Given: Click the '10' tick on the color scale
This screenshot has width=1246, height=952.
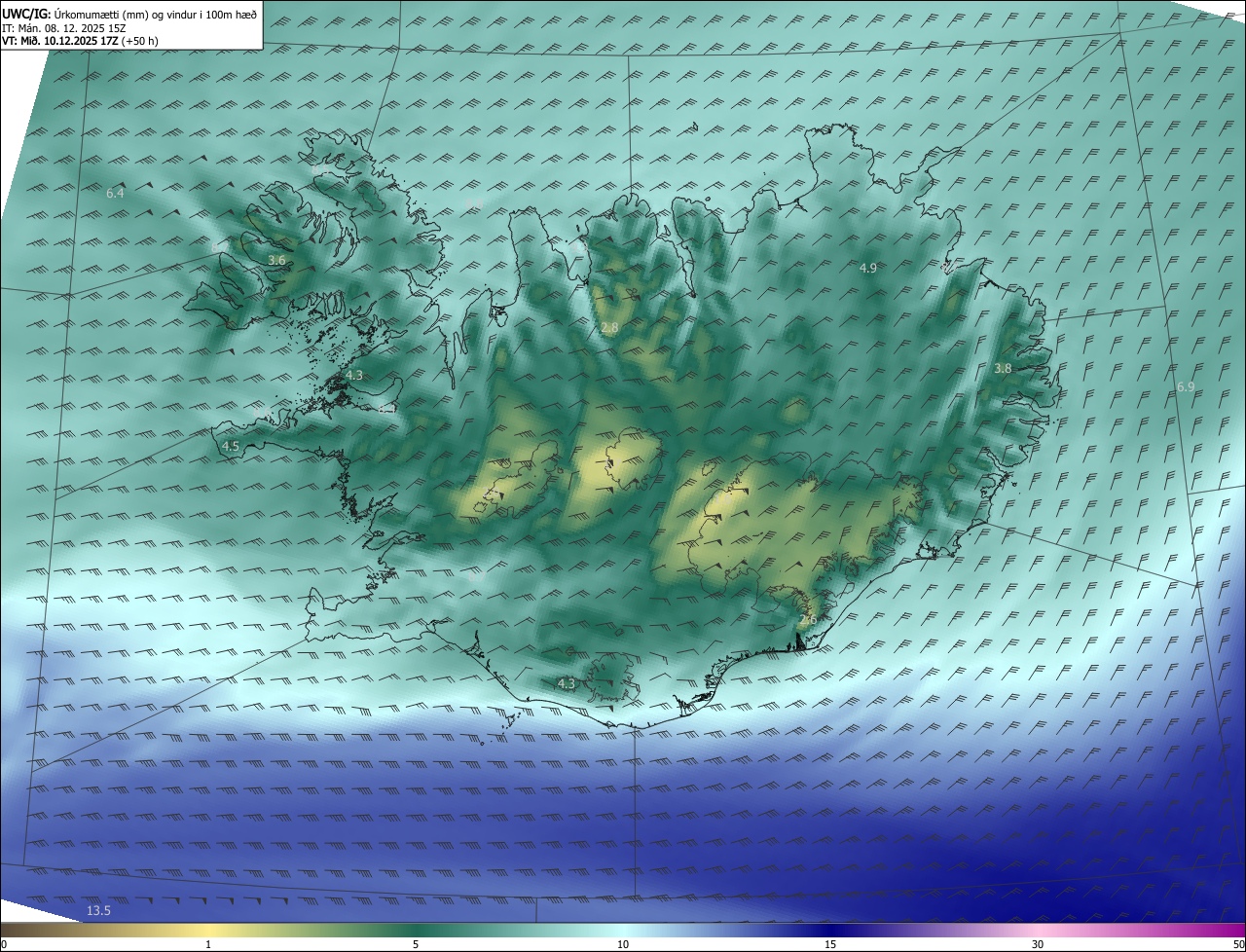Looking at the screenshot, I should 623,944.
